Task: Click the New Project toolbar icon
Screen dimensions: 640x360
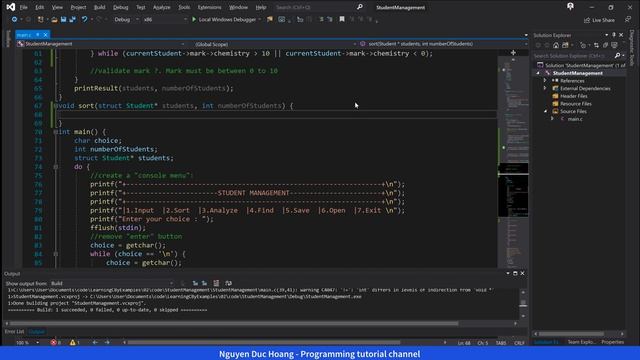Action: [x=40, y=19]
